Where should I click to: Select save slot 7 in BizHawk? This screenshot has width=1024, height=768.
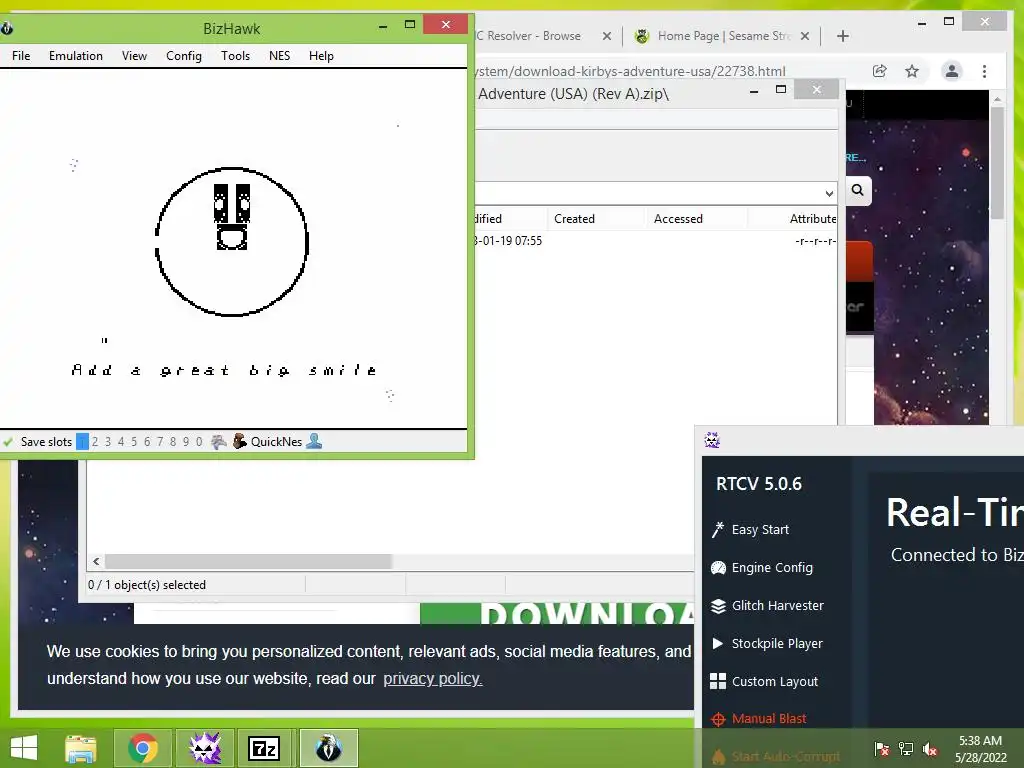160,442
